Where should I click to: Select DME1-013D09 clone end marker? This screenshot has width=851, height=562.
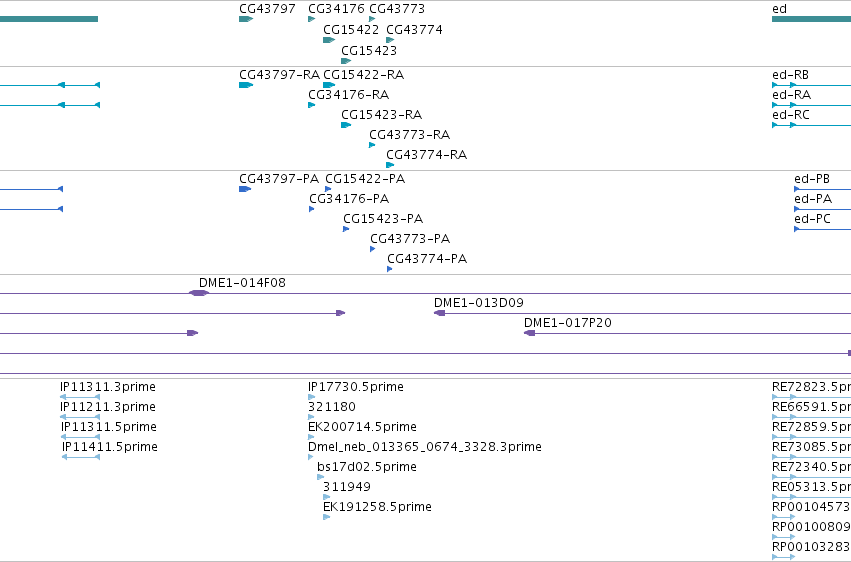[440, 313]
